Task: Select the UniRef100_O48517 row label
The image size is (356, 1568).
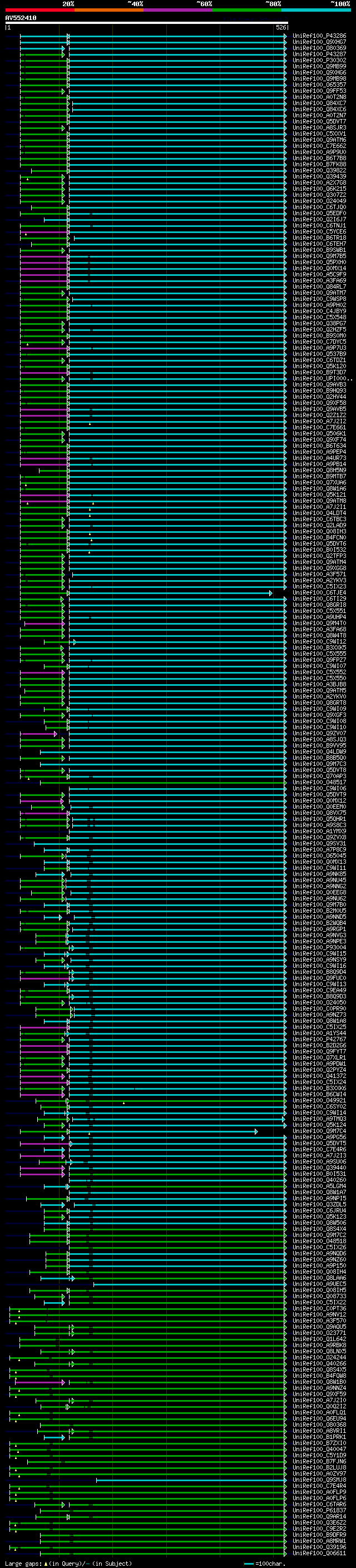Action: [x=319, y=783]
